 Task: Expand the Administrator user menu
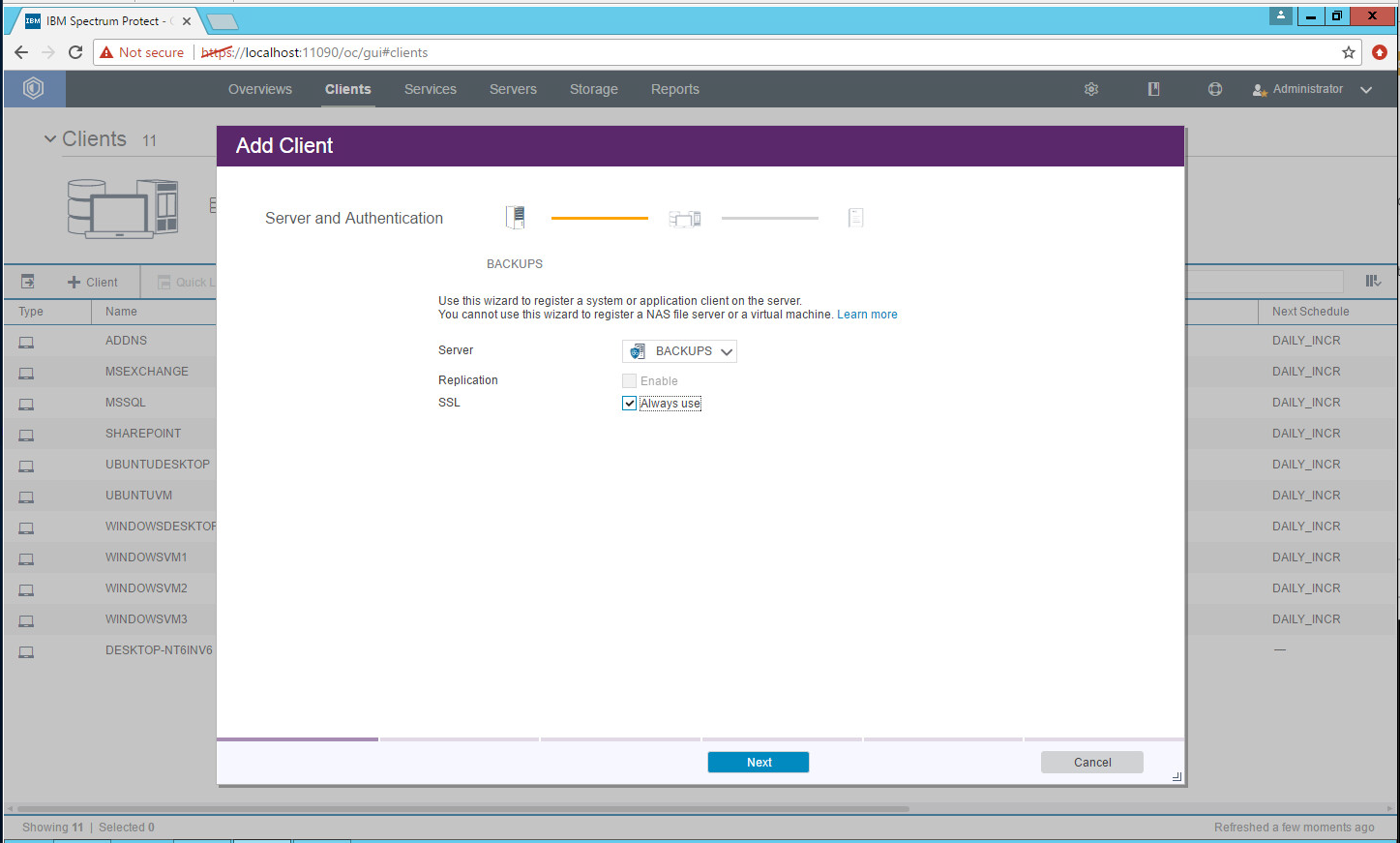1313,89
